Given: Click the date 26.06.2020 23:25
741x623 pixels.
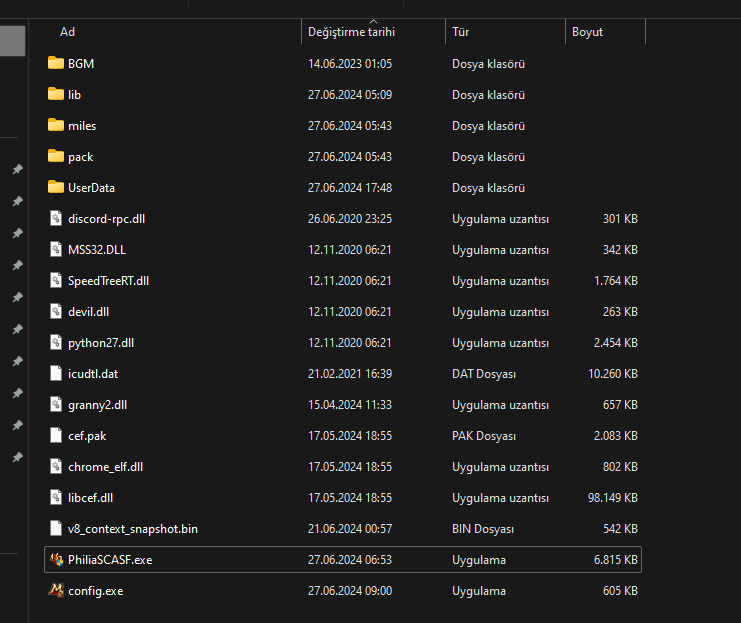Looking at the screenshot, I should coord(350,218).
